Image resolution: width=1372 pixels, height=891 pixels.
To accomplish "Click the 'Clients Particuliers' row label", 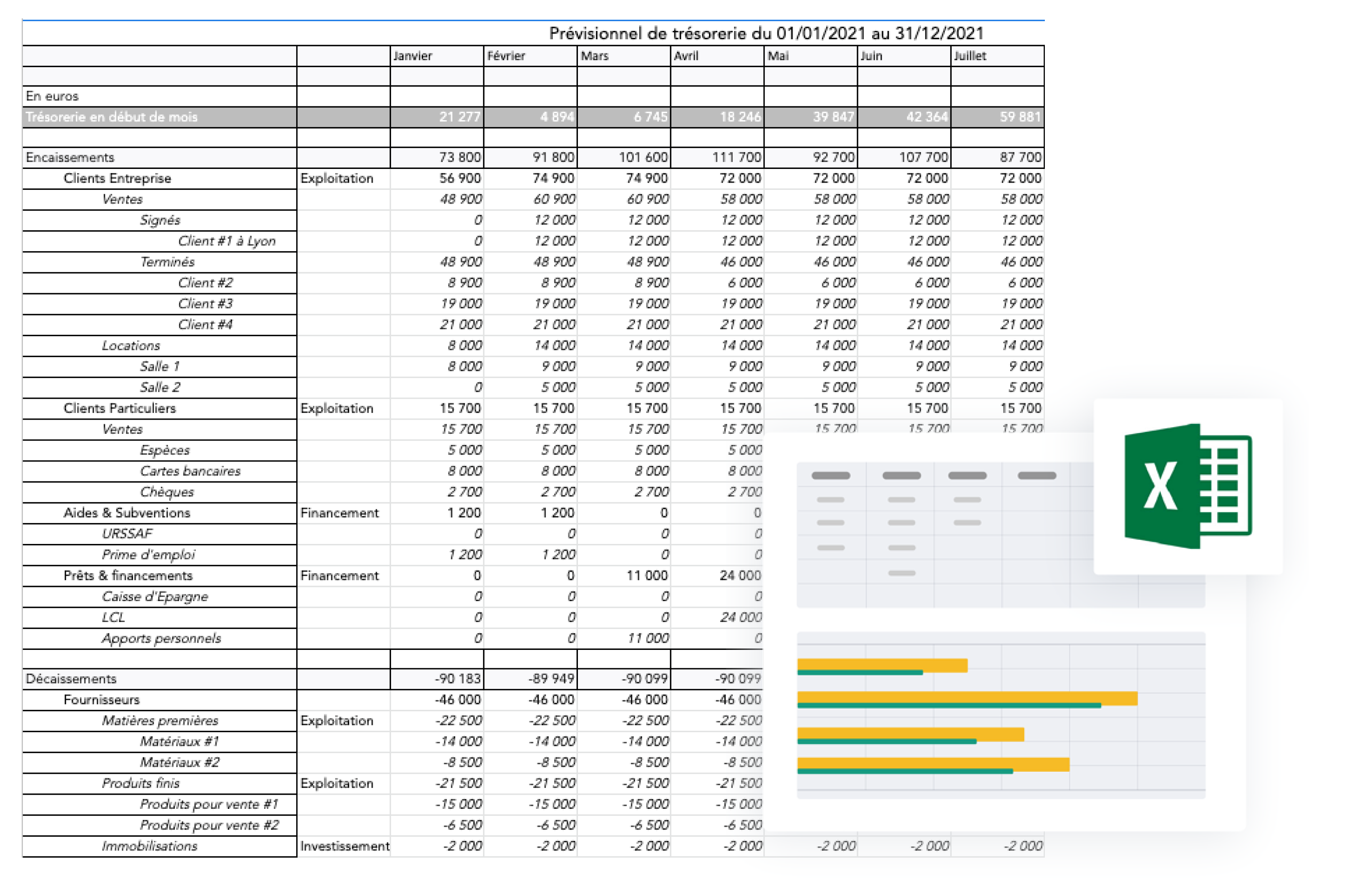I will tap(160, 409).
